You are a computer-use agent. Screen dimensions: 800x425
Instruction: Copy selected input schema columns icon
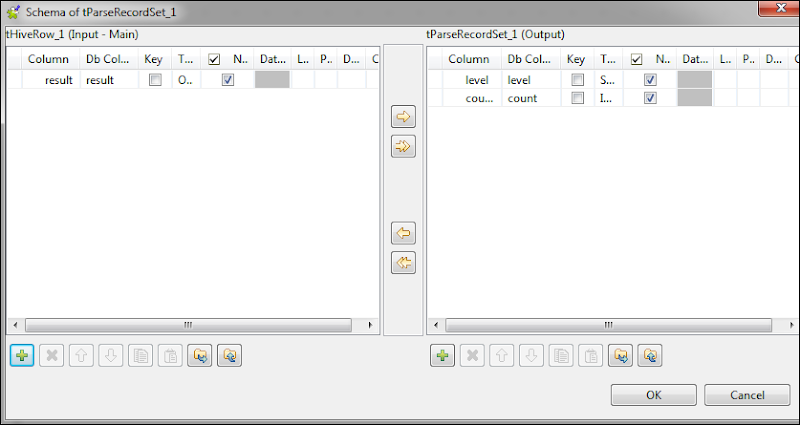coord(140,355)
